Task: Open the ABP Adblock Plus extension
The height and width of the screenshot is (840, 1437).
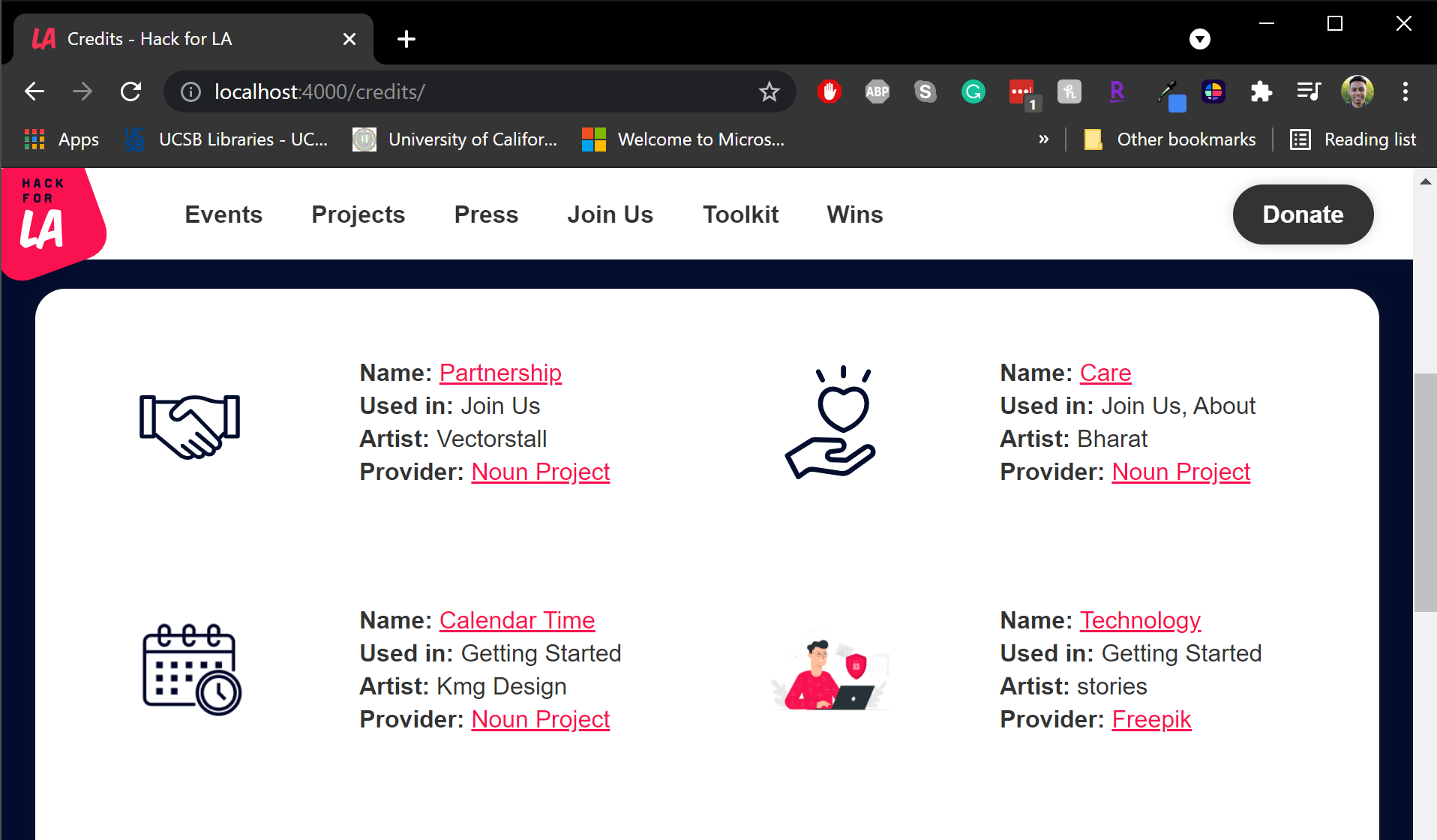Action: [877, 91]
